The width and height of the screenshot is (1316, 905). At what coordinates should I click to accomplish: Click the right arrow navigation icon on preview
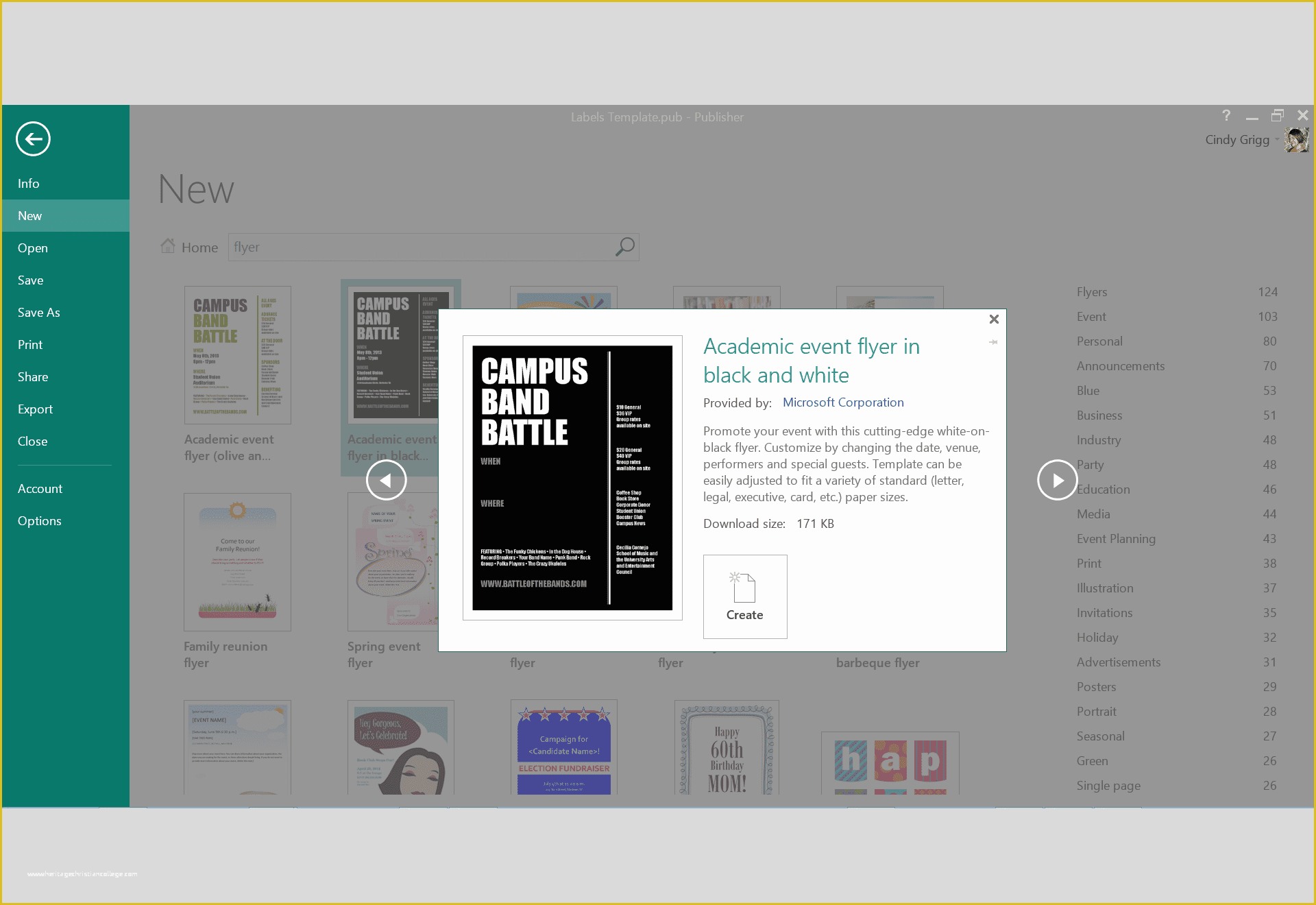[x=1057, y=480]
